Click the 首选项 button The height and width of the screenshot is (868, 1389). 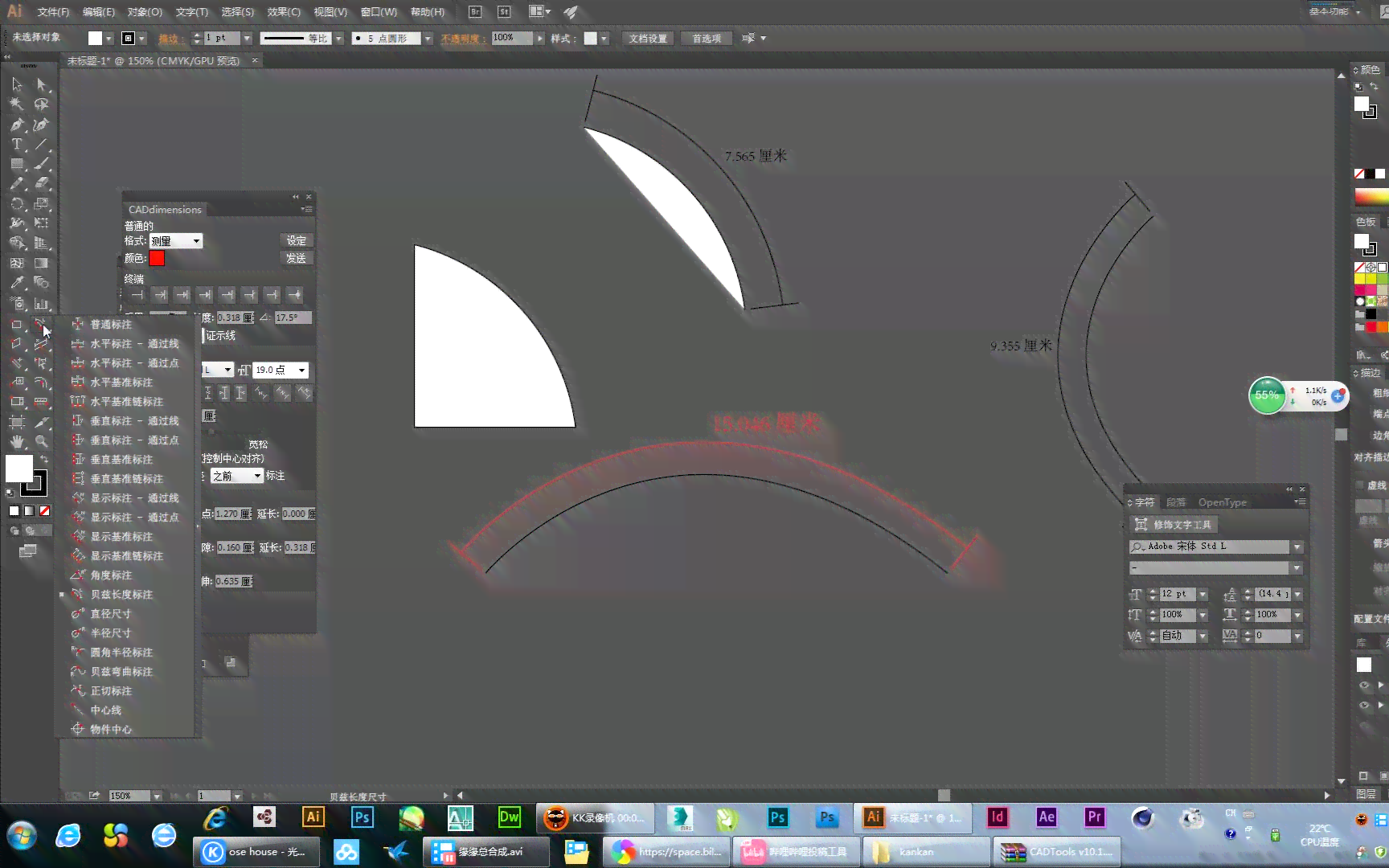707,39
